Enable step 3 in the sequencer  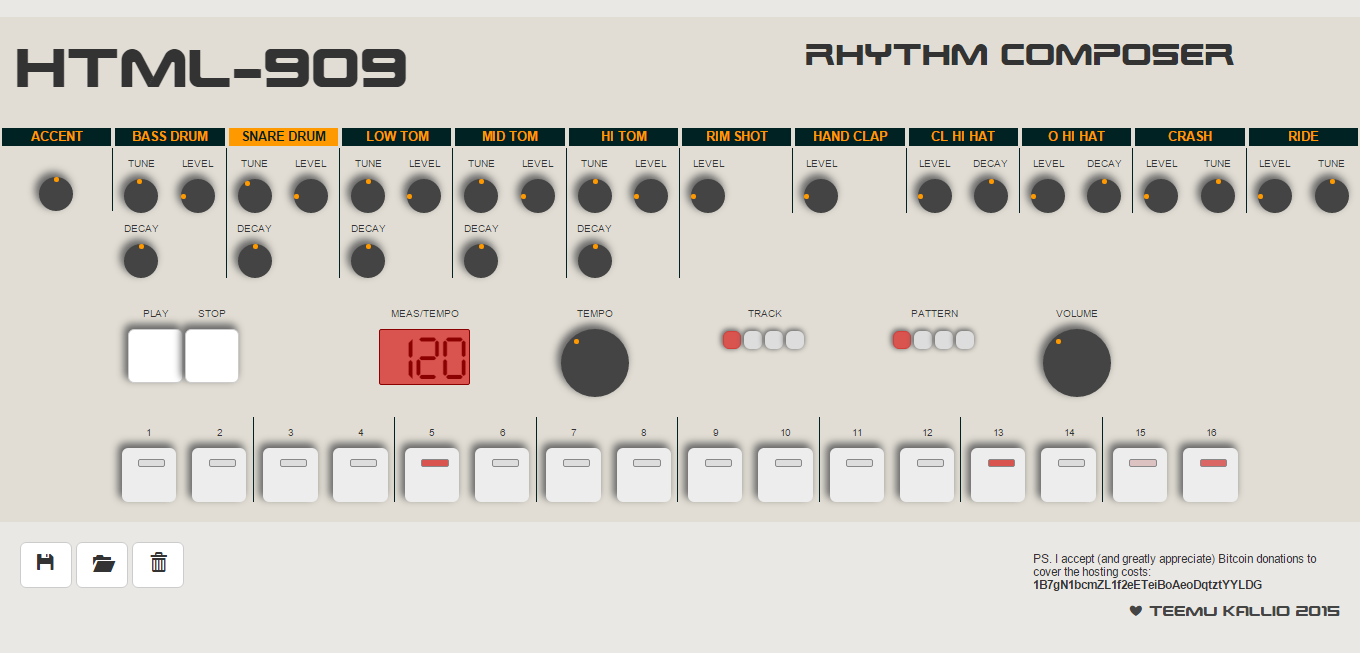(x=291, y=475)
